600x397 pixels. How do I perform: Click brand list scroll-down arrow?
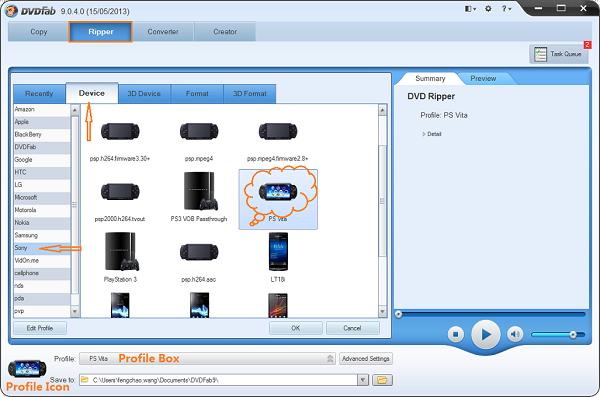[75, 312]
